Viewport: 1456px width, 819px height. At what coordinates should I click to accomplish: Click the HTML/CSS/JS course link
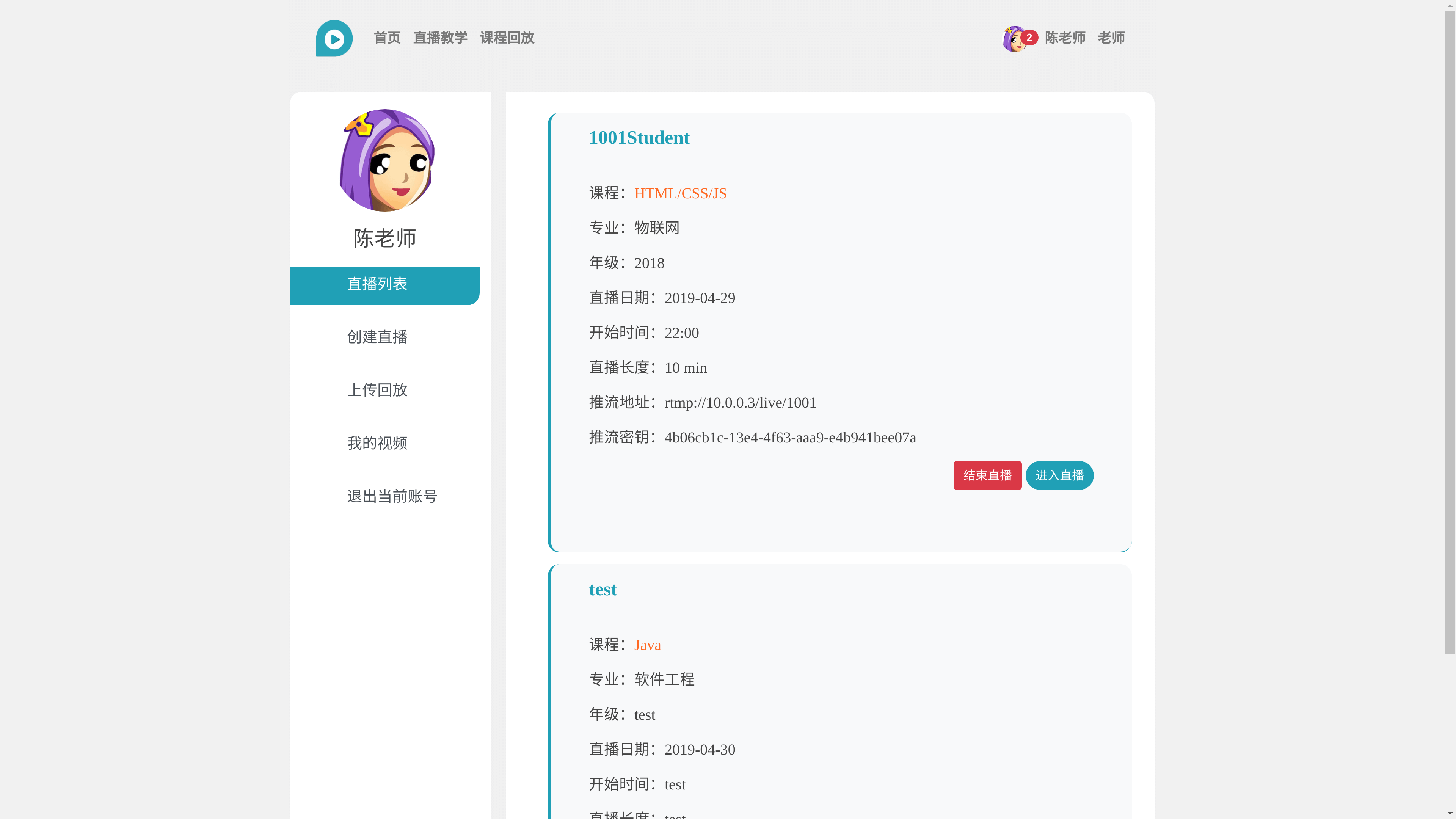pos(680,193)
